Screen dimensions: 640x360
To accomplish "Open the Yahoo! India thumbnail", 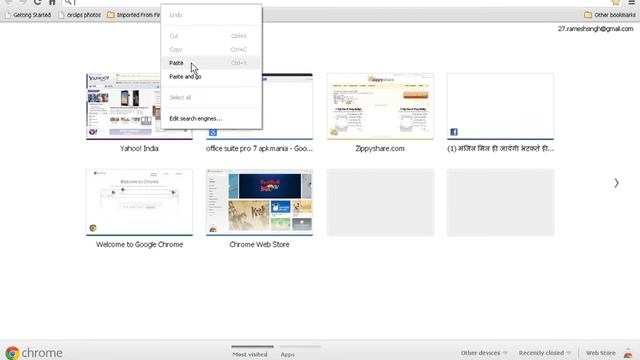I will pos(139,107).
